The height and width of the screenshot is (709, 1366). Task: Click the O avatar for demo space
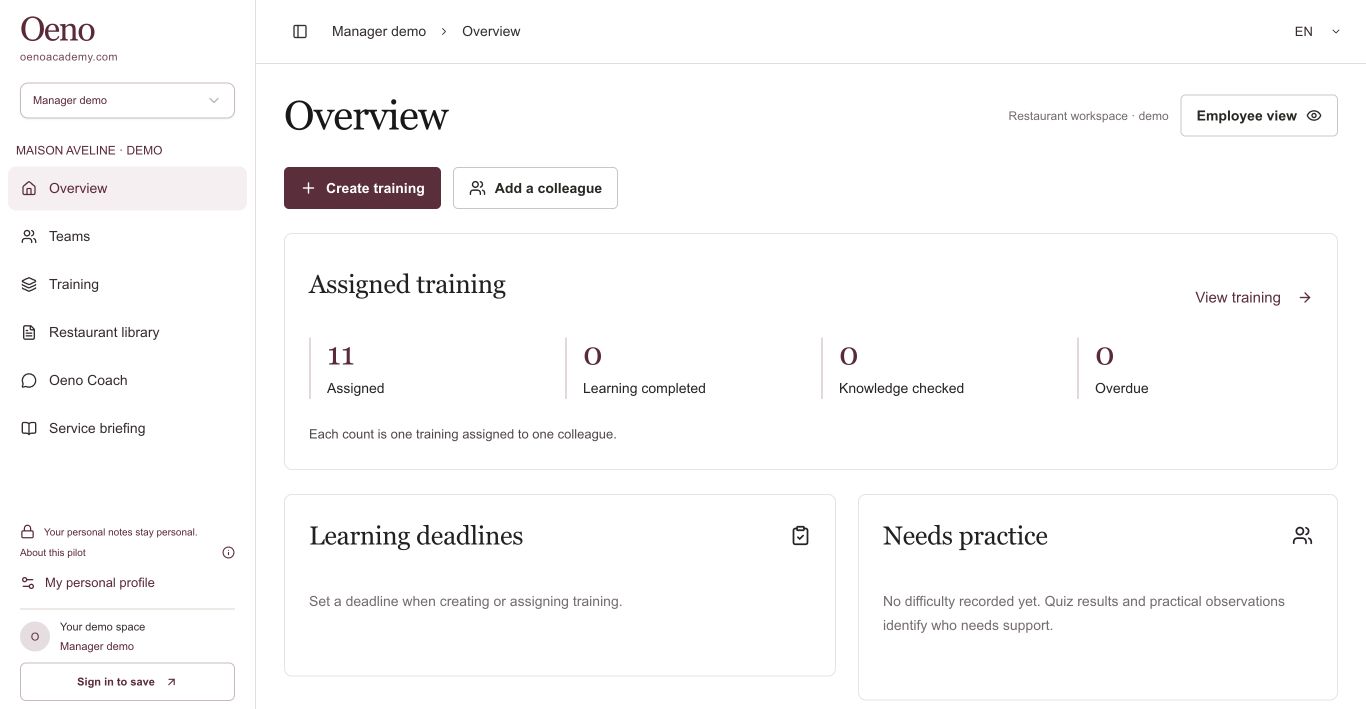coord(35,637)
